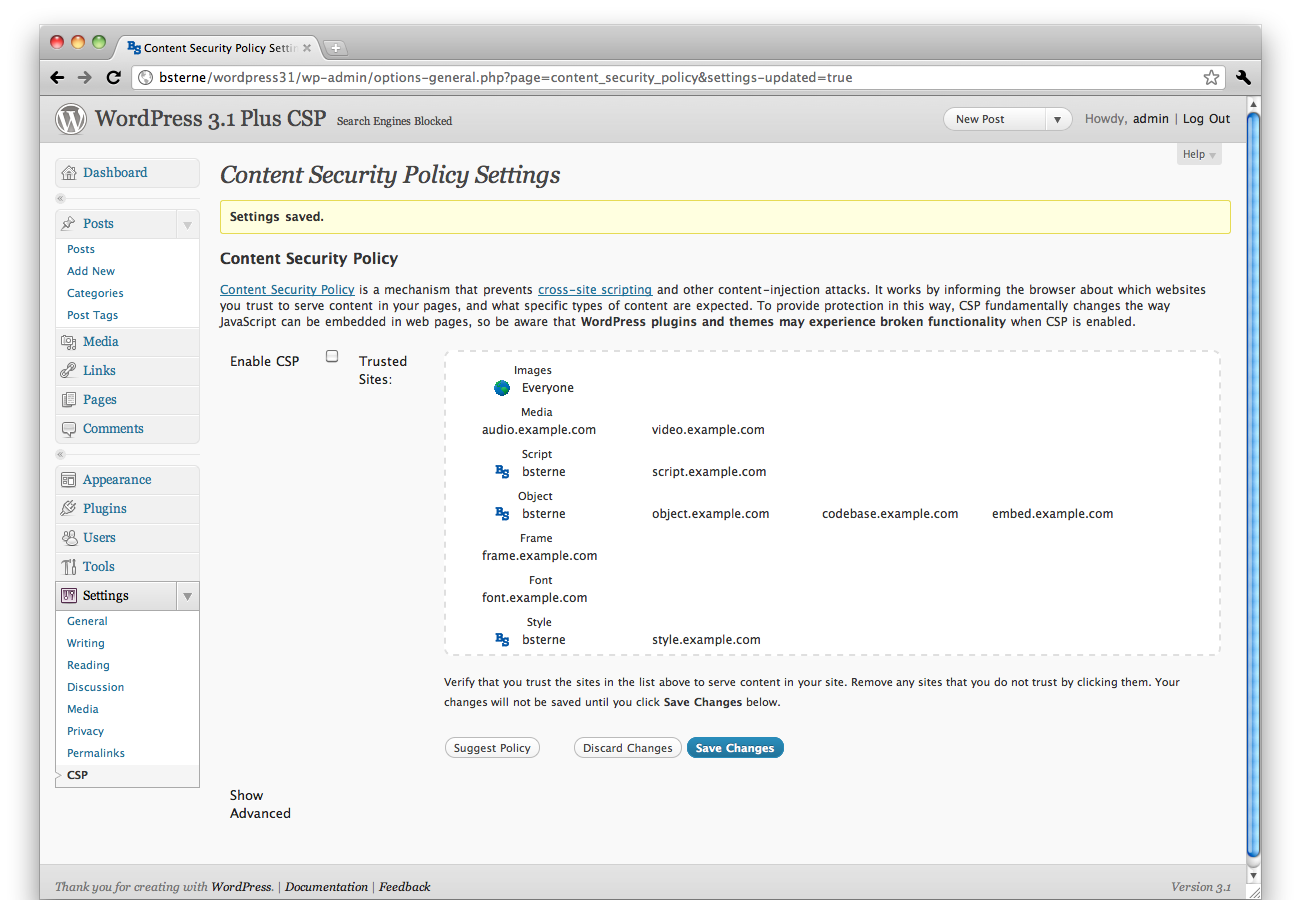The image size is (1301, 900).
Task: Open Categories under Posts
Action: point(95,293)
